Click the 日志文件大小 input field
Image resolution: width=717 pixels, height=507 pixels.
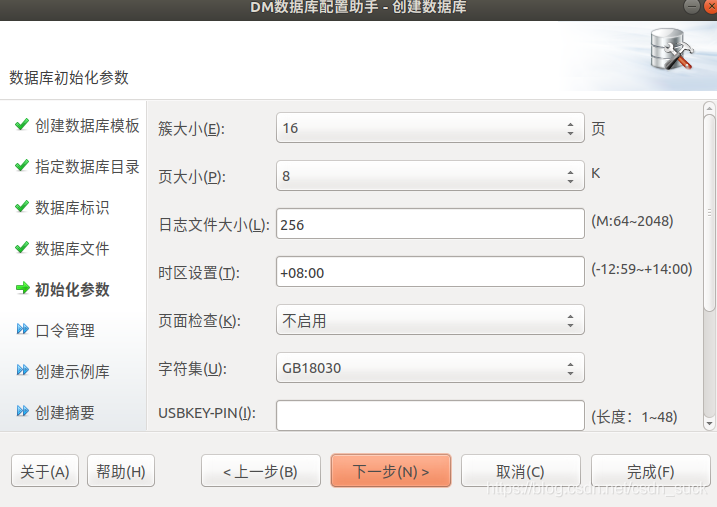pyautogui.click(x=430, y=224)
